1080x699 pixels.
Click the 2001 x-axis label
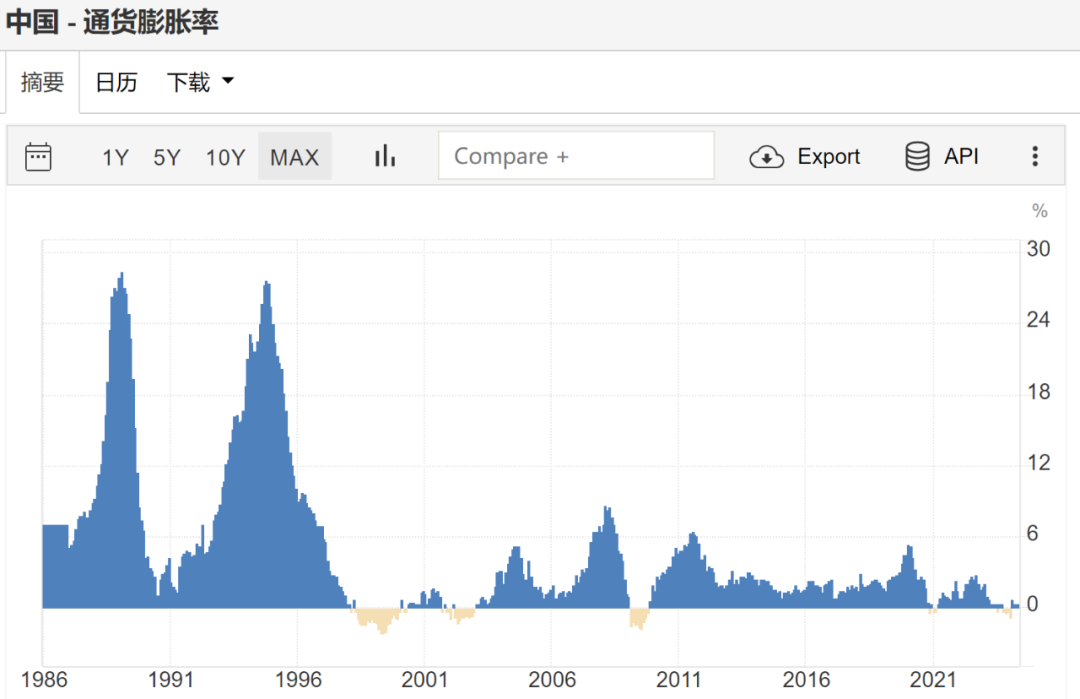(424, 680)
